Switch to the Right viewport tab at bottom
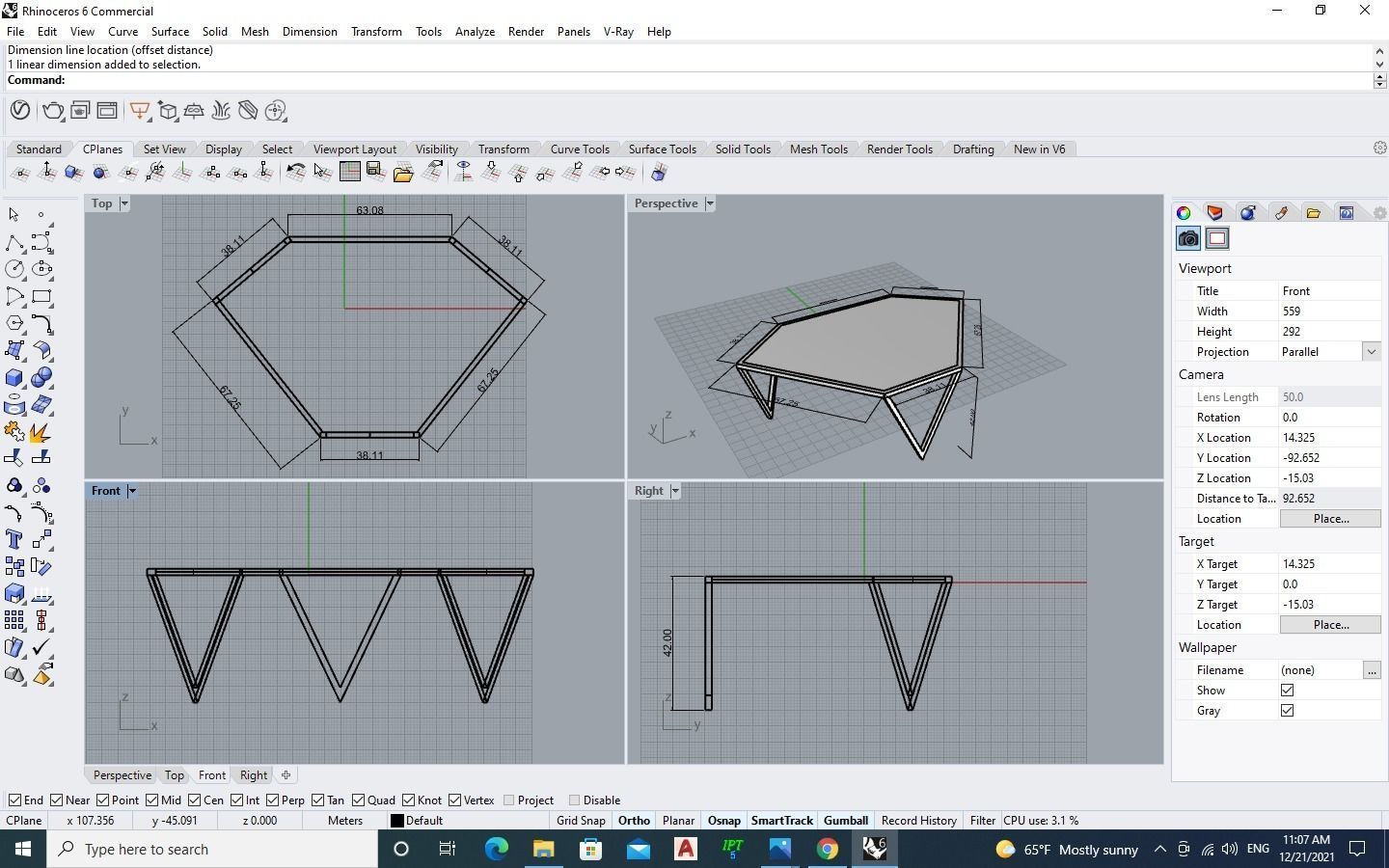The width and height of the screenshot is (1389, 868). point(254,775)
